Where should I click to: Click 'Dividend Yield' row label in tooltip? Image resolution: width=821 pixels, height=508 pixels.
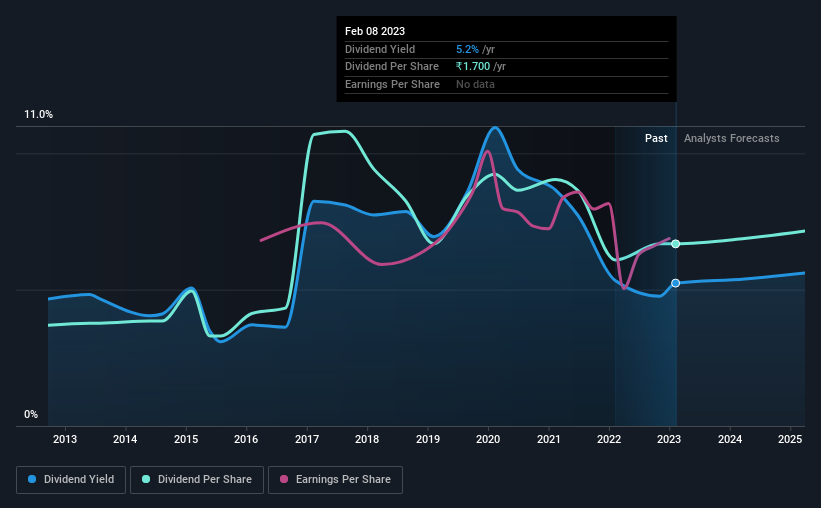click(x=380, y=49)
